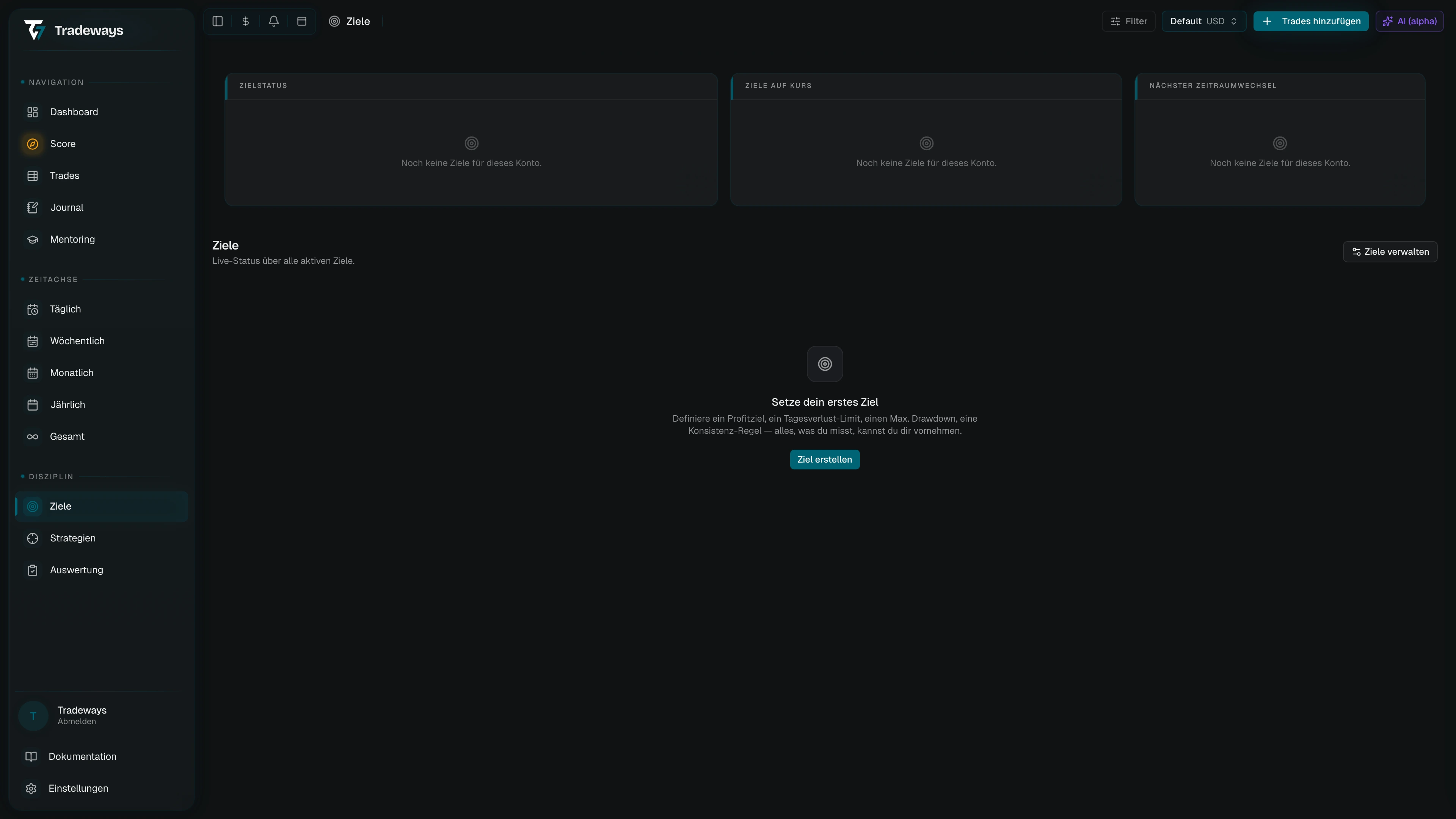
Task: Open the Filter options
Action: pos(1128,21)
